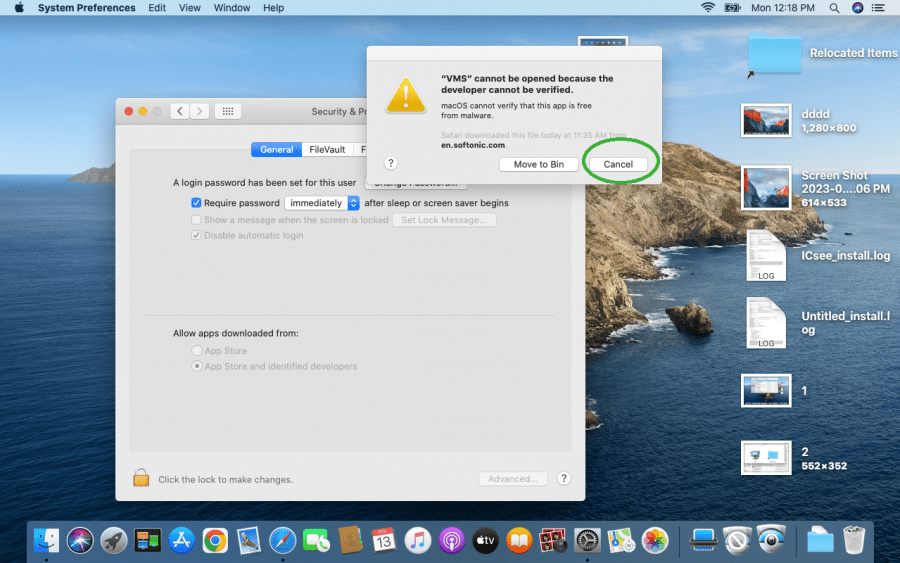
Task: Toggle the Disable automatic login checkbox
Action: point(196,236)
